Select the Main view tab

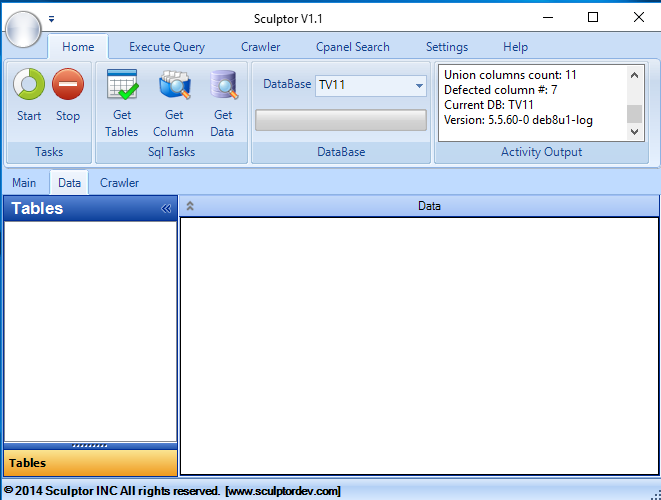[x=24, y=183]
